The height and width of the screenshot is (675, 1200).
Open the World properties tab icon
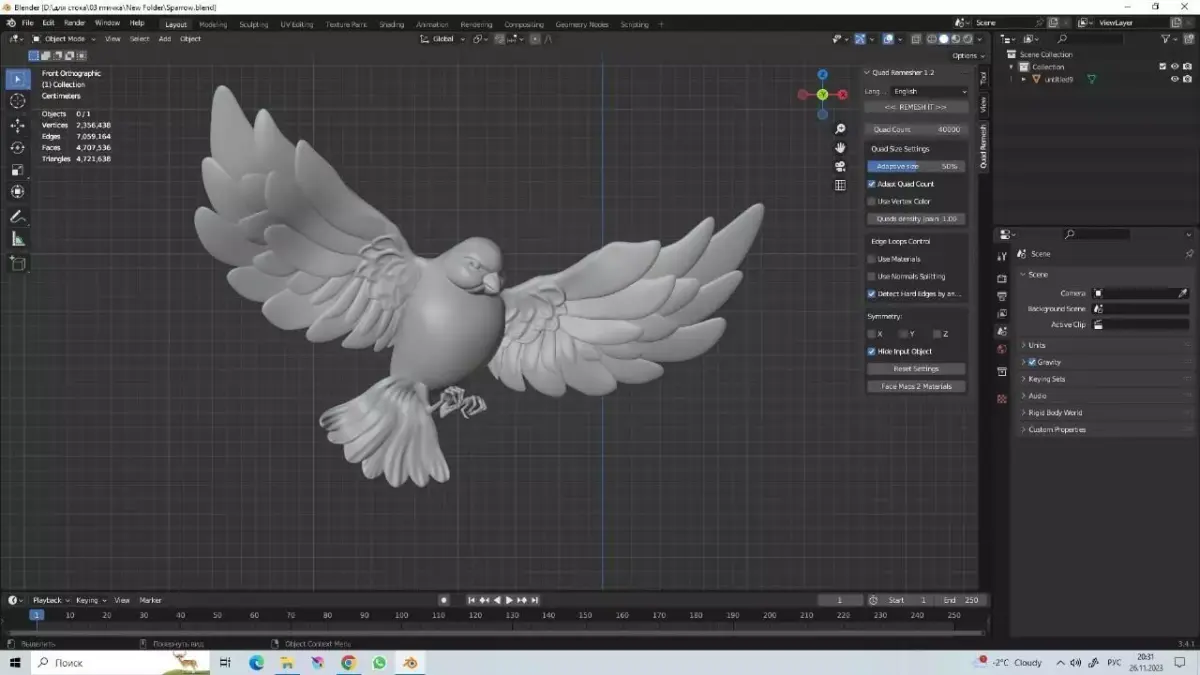1002,349
